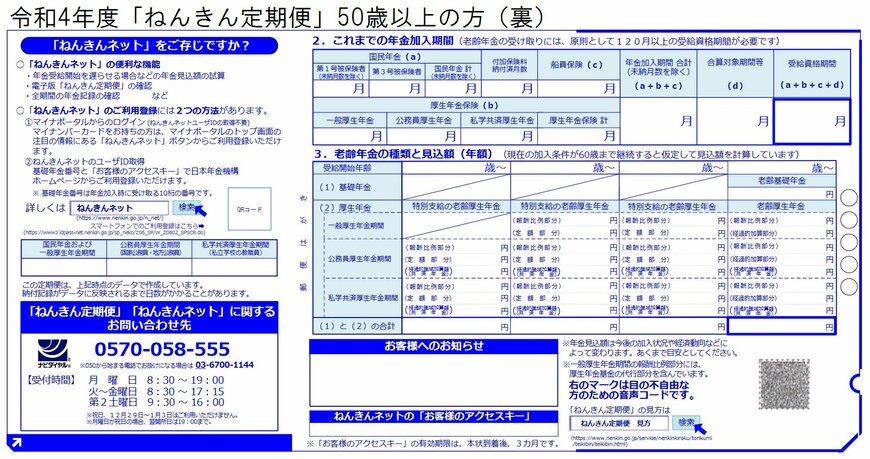The image size is (870, 459).
Task: Click the ねんきん定期便 見方 search field
Action: tap(617, 423)
